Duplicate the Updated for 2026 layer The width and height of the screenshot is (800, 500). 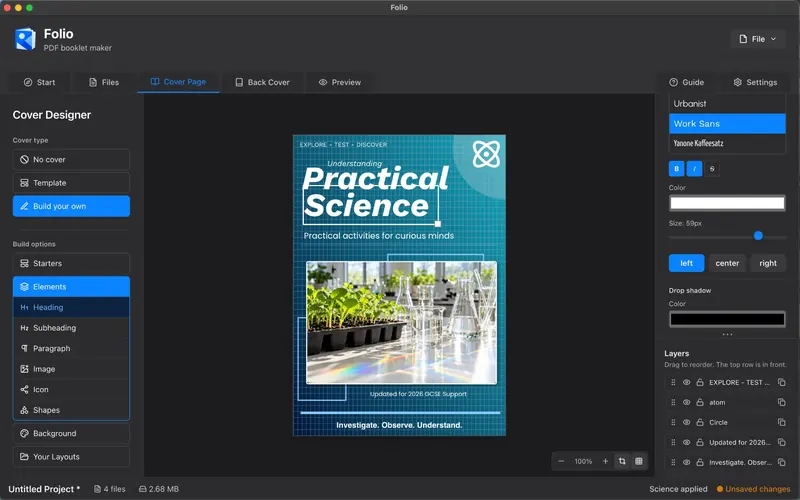click(x=781, y=442)
